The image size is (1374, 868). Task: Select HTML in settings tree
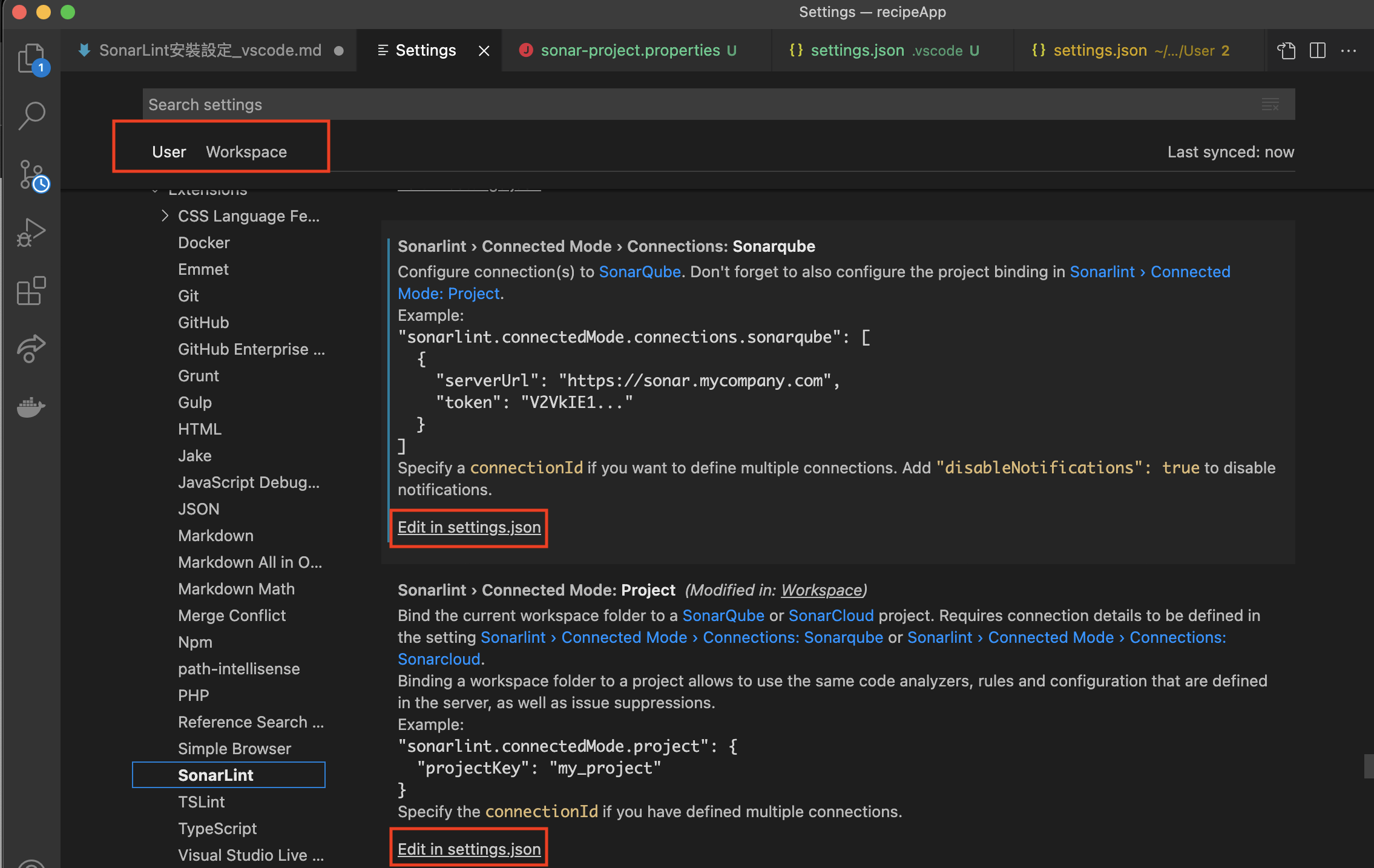(200, 429)
